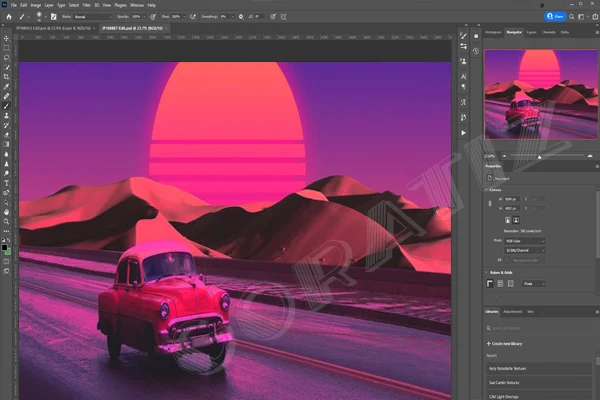
Task: Select the Brush tool in the left toolbar
Action: (x=6, y=106)
